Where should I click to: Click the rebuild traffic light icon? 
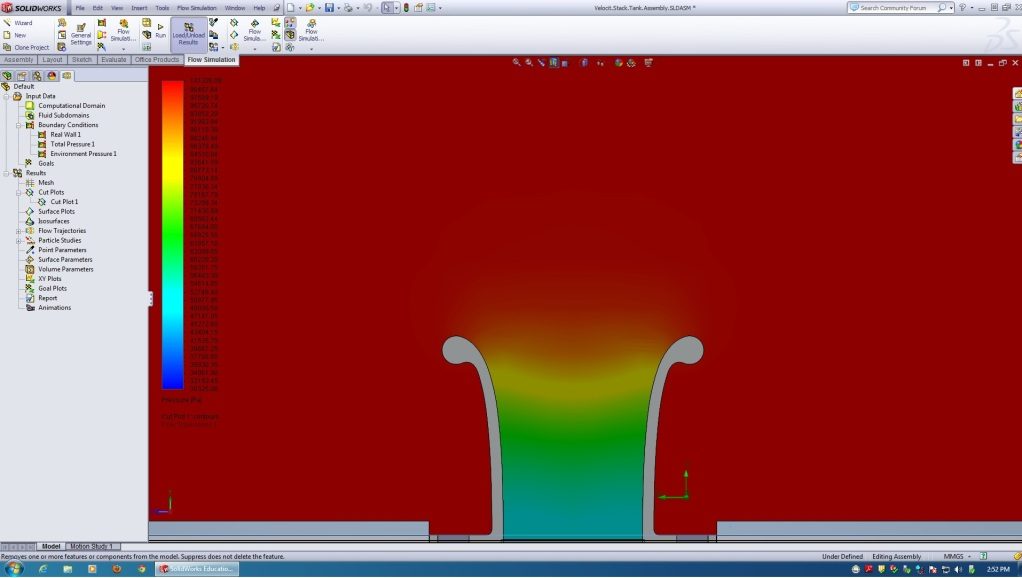(x=406, y=8)
